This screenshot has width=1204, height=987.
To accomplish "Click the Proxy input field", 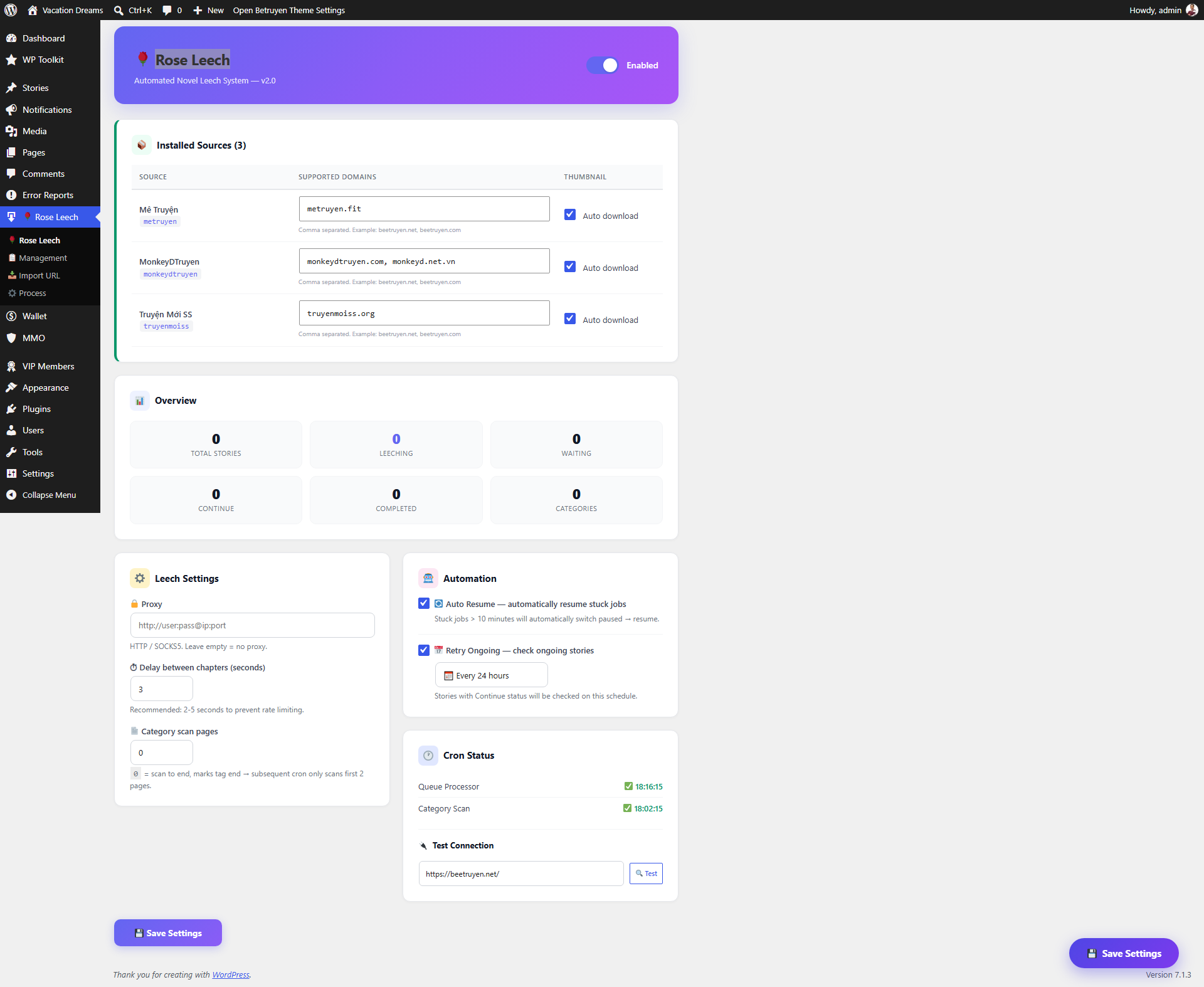I will pyautogui.click(x=253, y=625).
